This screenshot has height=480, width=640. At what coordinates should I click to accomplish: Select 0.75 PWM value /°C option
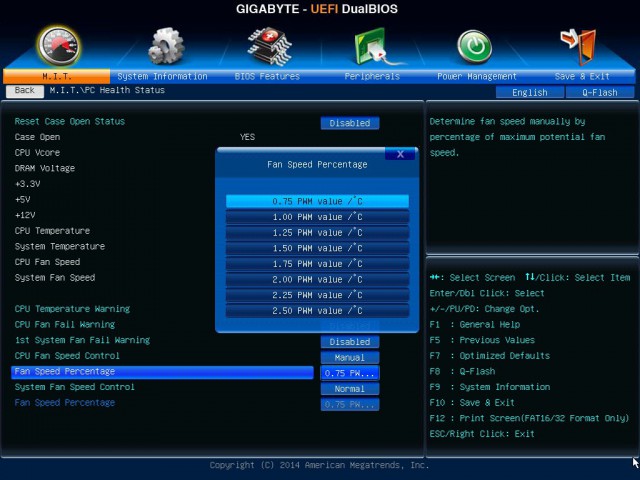(x=317, y=201)
